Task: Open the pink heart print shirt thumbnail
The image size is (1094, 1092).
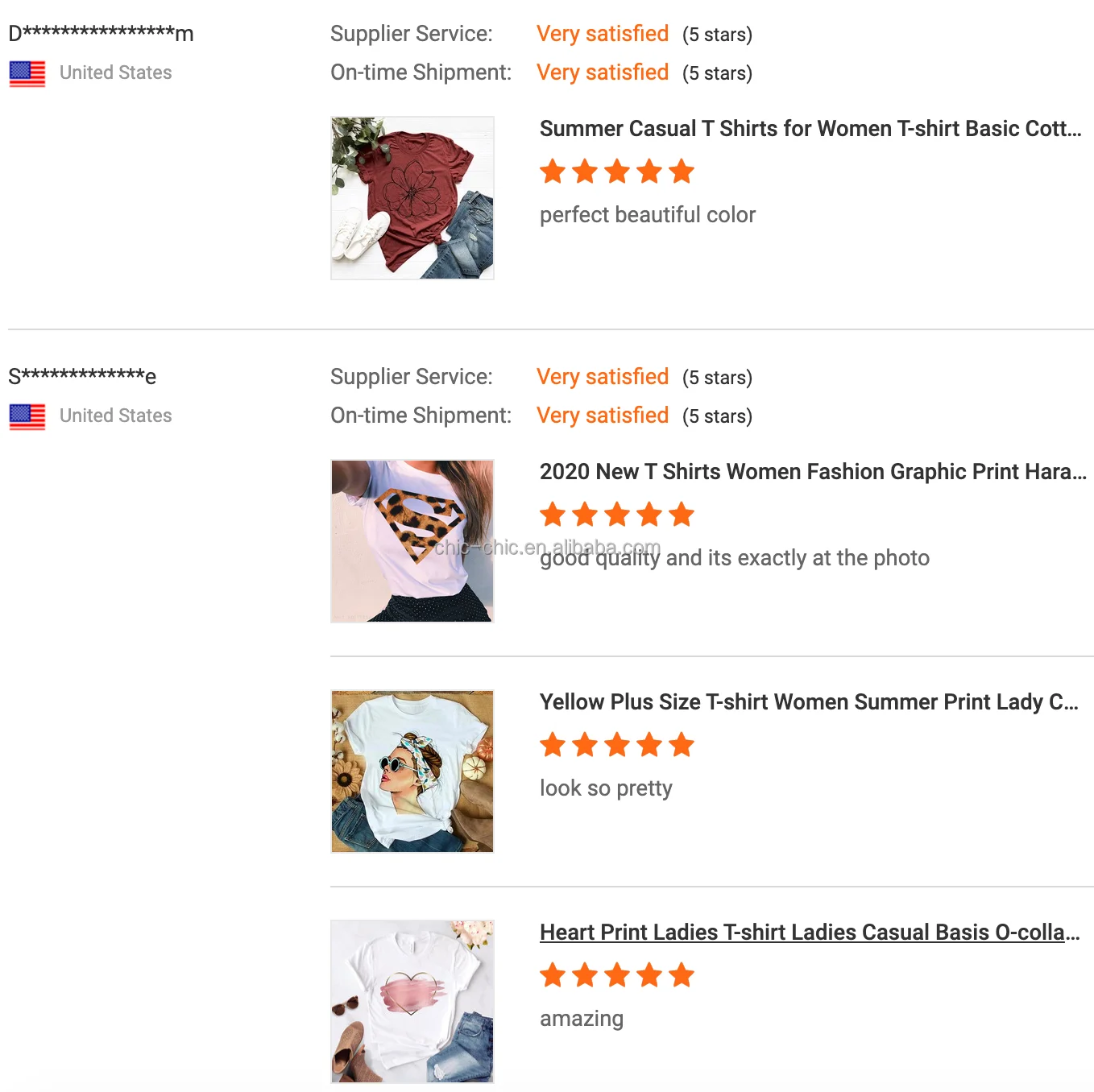Action: point(412,1001)
